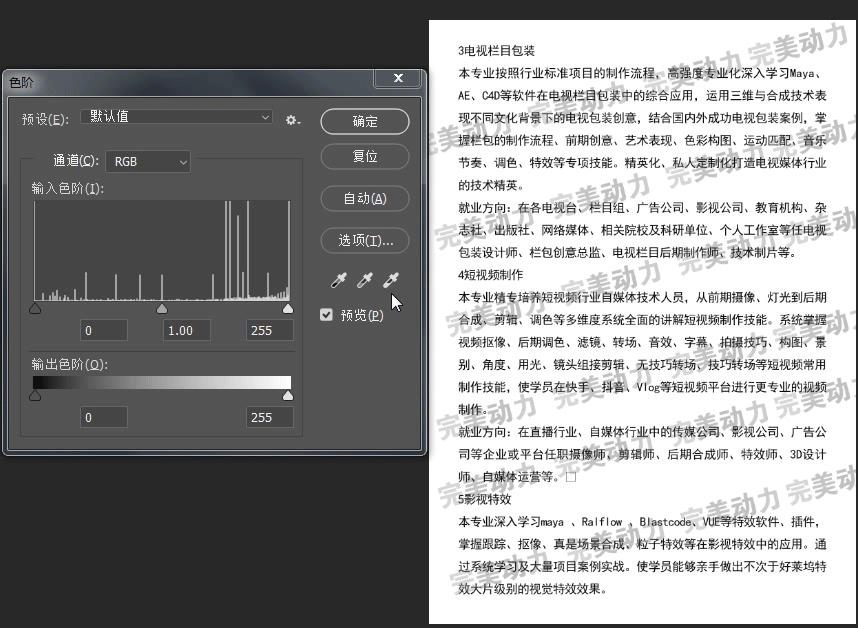Click the output levels white slider handle
The image size is (858, 628).
coord(288,396)
